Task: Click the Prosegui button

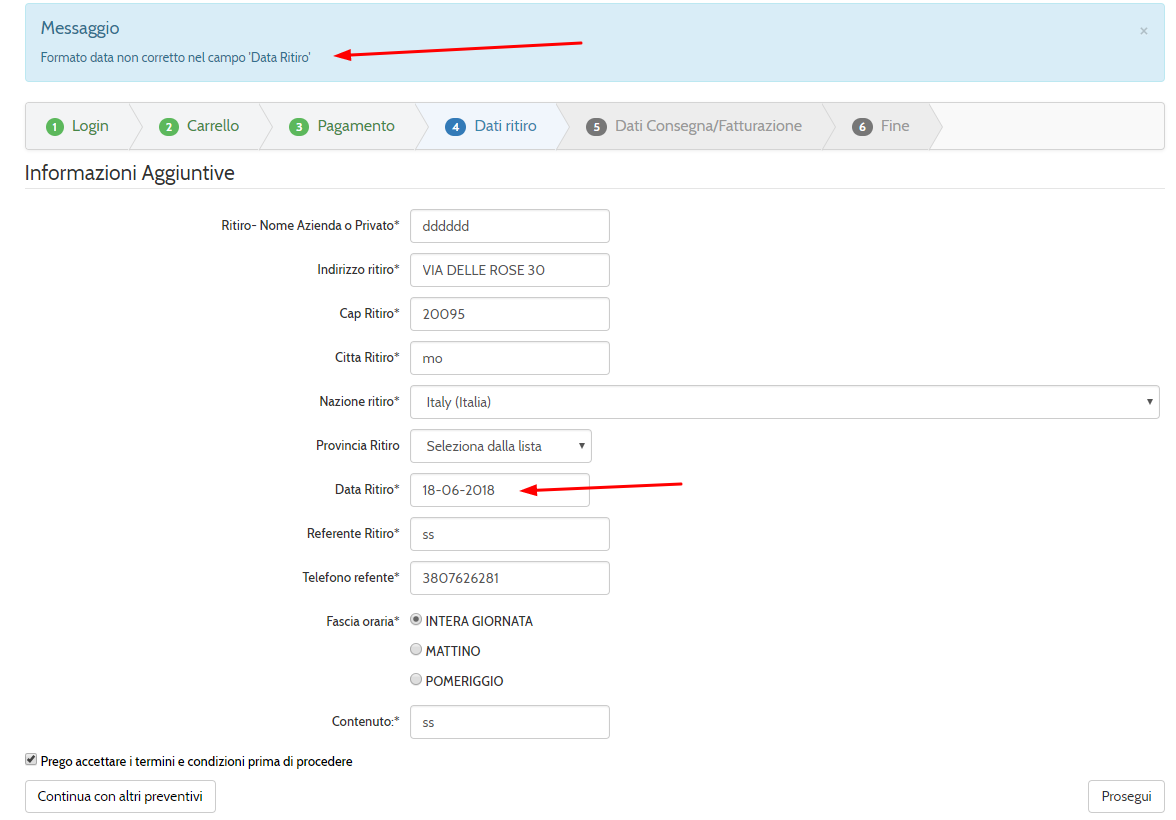Action: coord(1126,796)
